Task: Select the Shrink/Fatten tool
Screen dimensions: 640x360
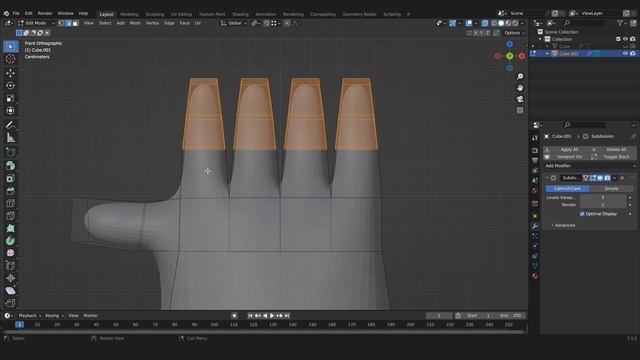Action: 11,278
